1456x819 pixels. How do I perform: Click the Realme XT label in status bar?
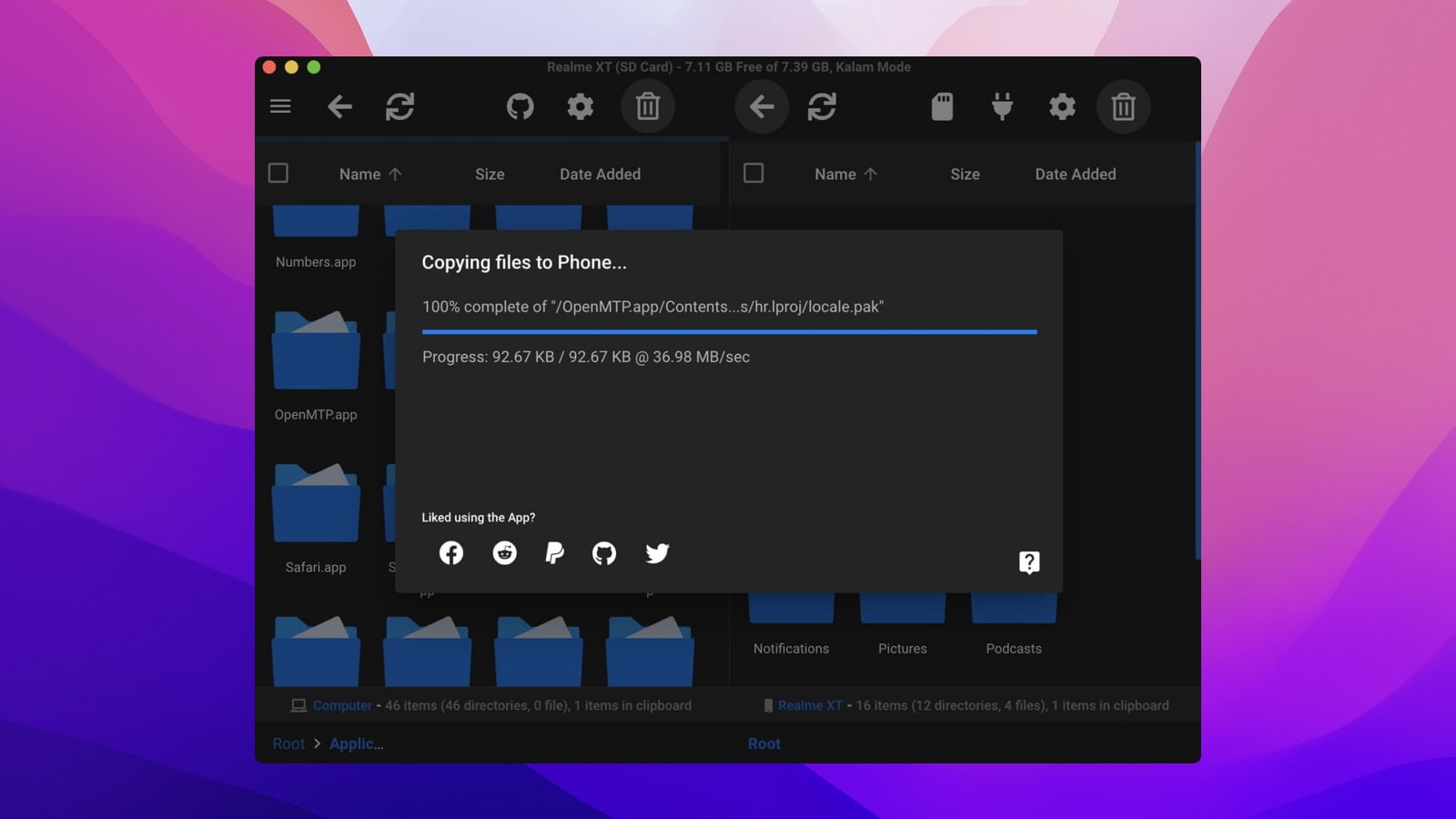[810, 705]
